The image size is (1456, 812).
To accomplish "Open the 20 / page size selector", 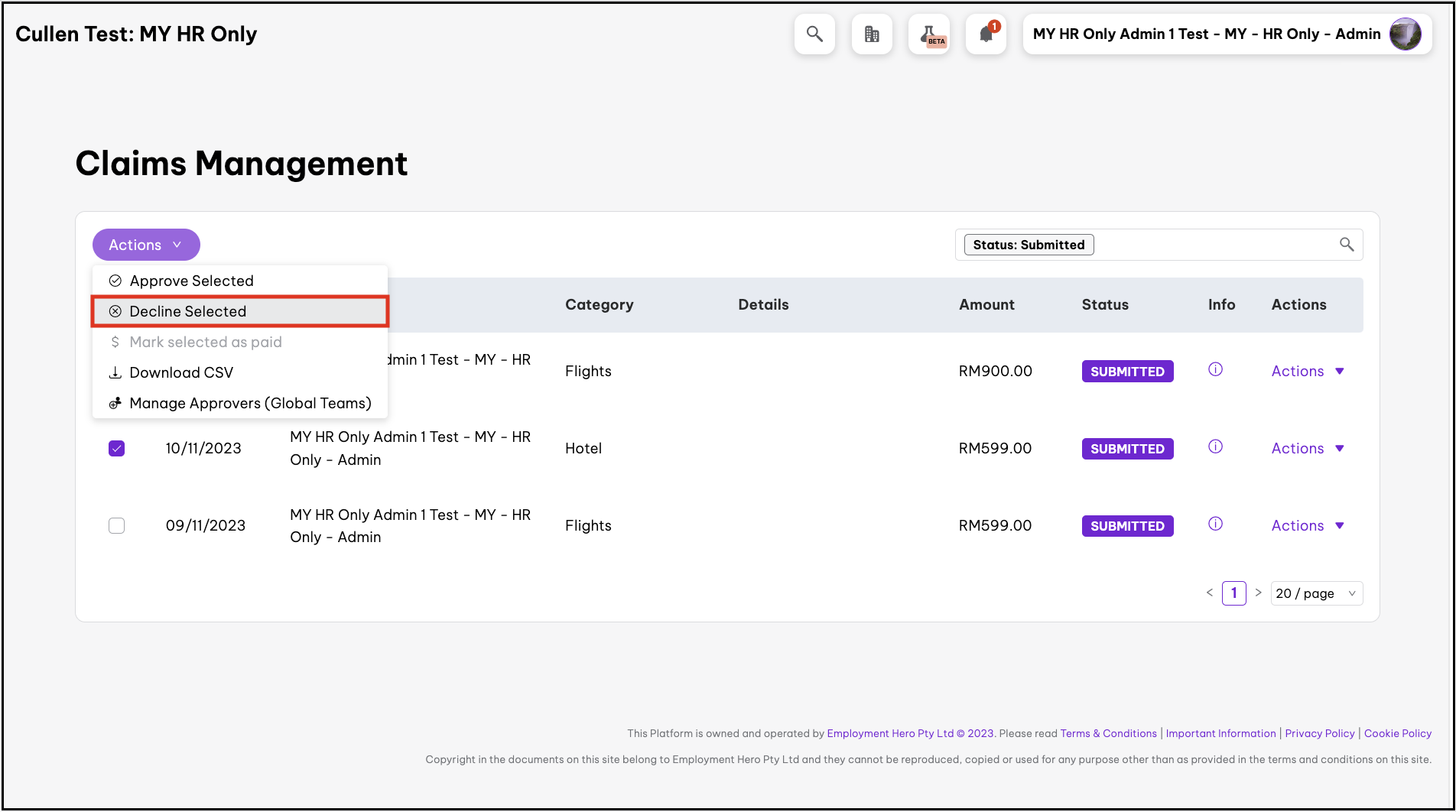I will [x=1316, y=593].
